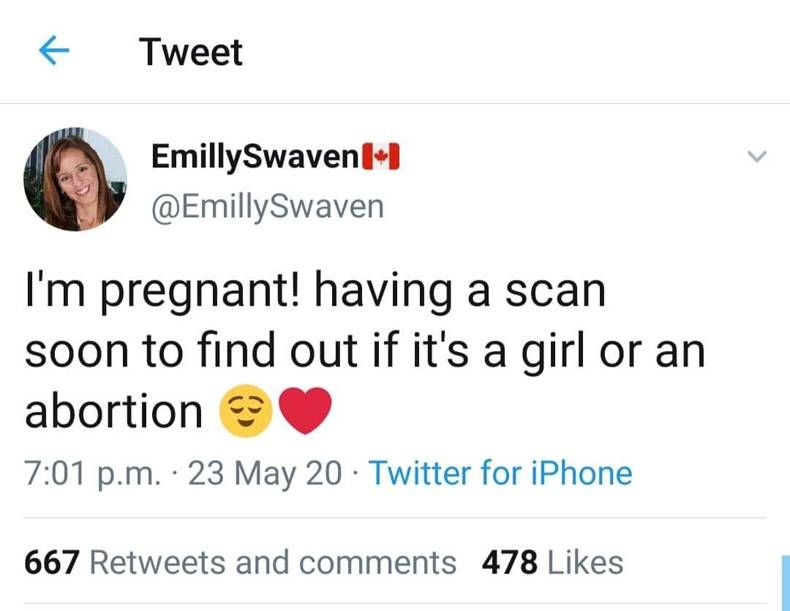Click the 23 May 20 date
The height and width of the screenshot is (611, 790).
(x=265, y=473)
